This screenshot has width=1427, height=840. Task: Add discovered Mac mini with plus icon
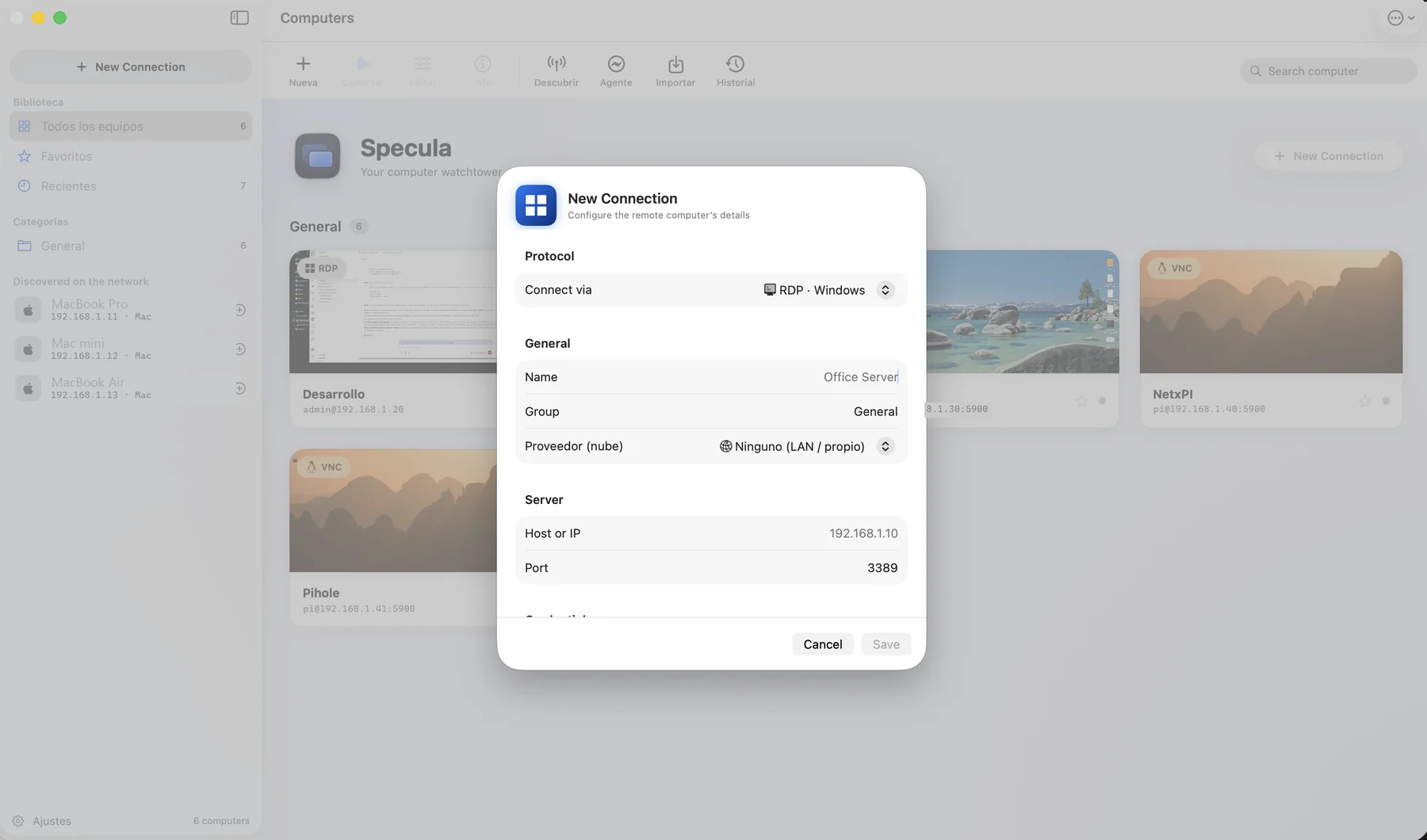coord(240,349)
